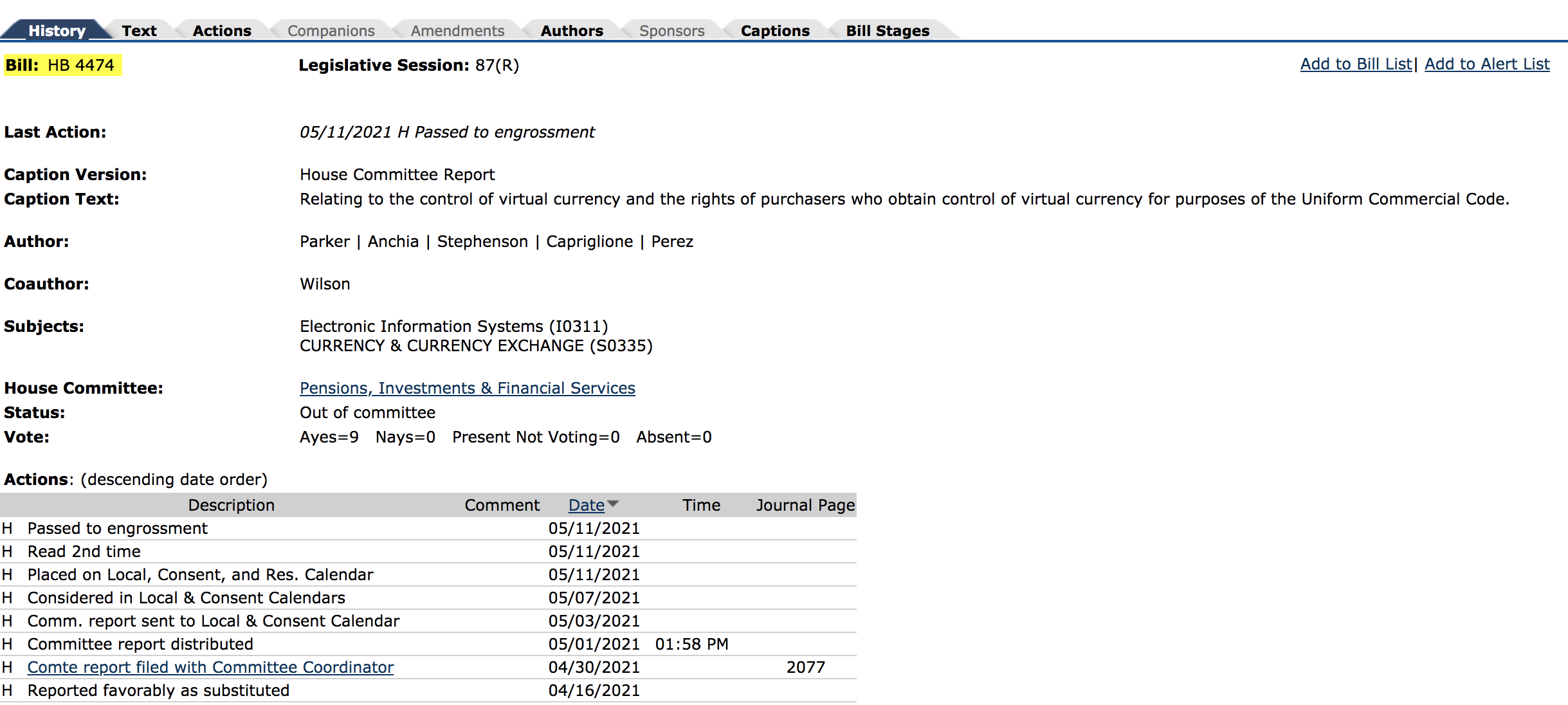The width and height of the screenshot is (1568, 705).
Task: Open the Authors tab
Action: pyautogui.click(x=572, y=31)
